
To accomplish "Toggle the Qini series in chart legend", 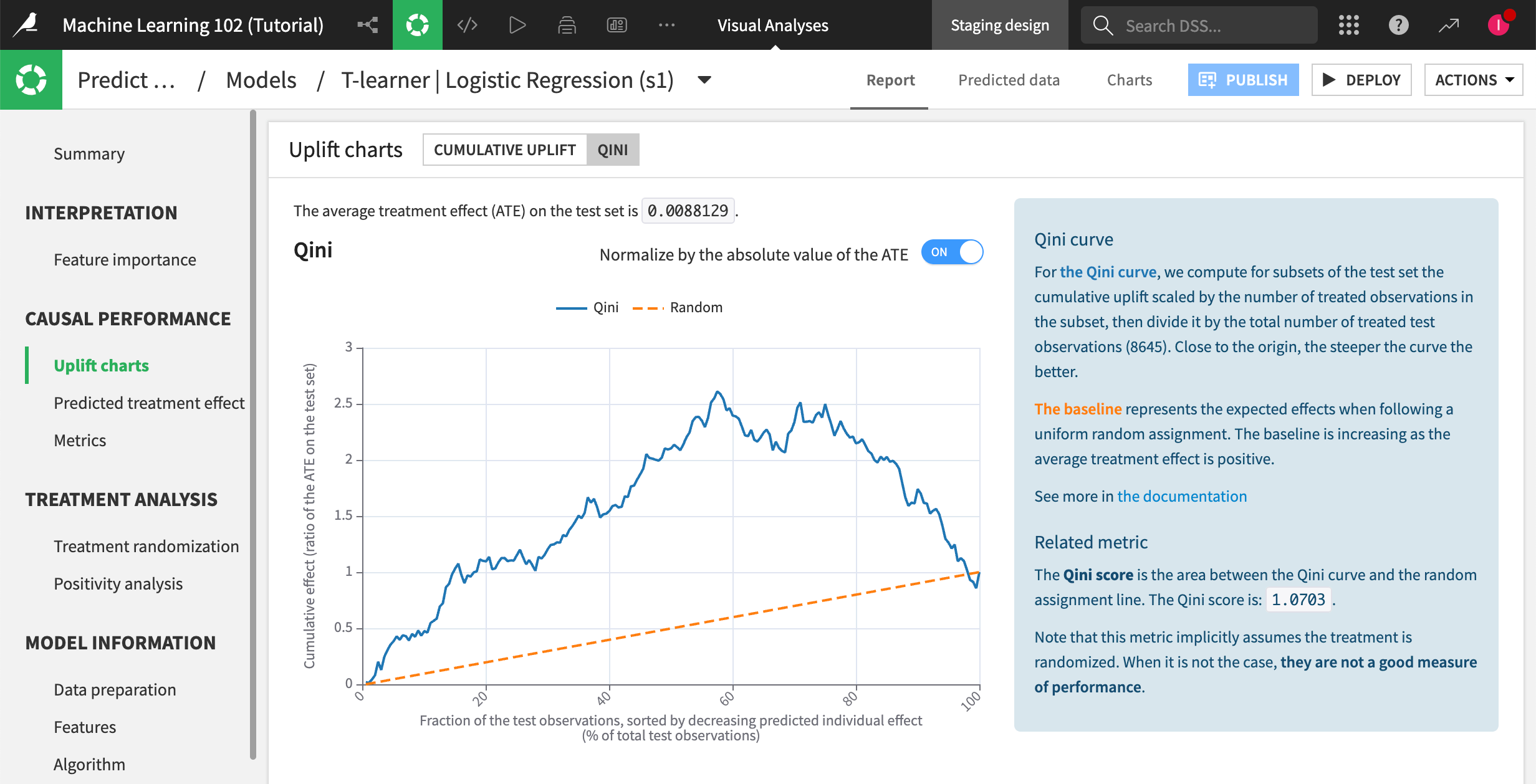I will [587, 307].
